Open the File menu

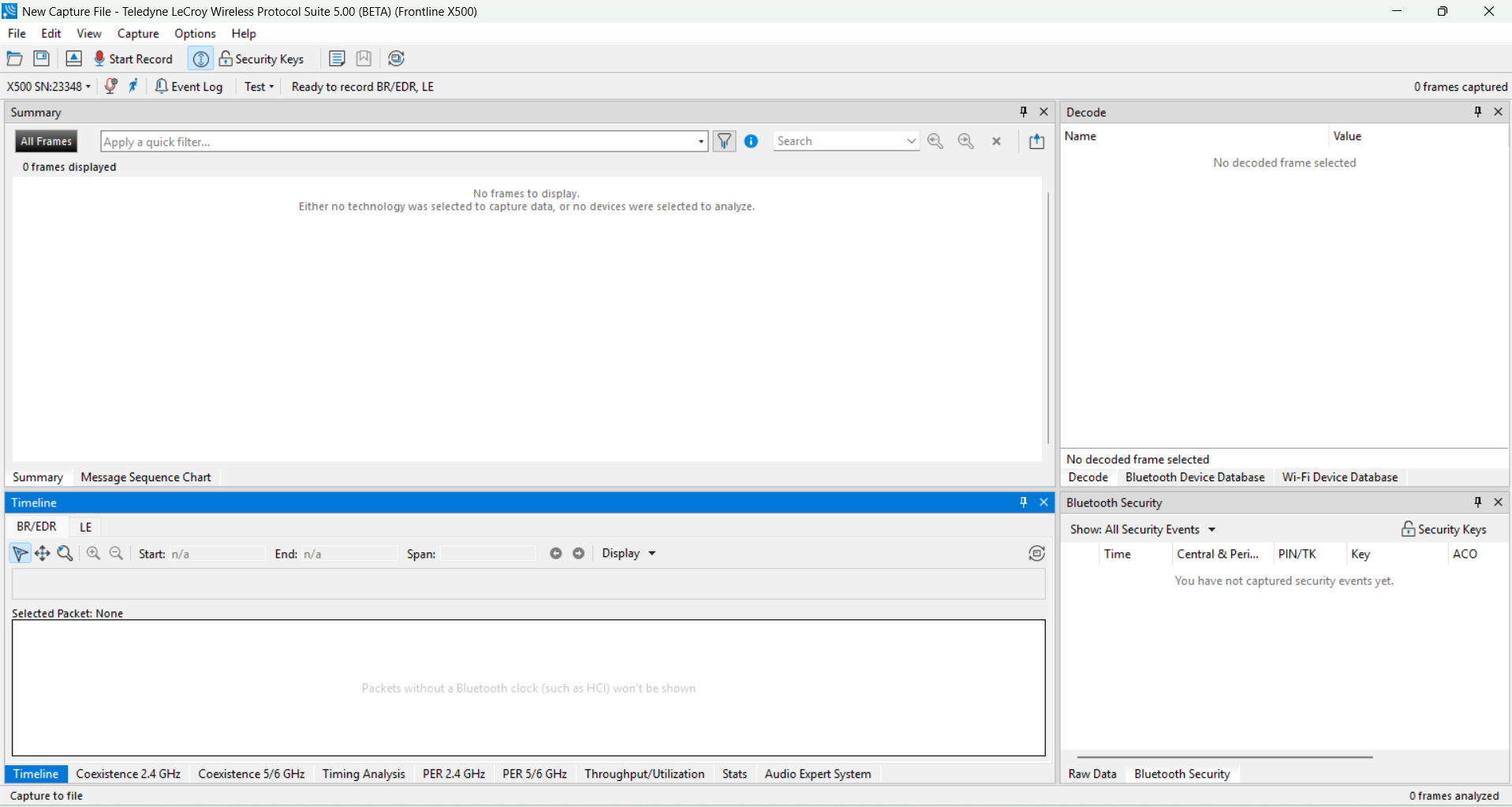pos(17,33)
